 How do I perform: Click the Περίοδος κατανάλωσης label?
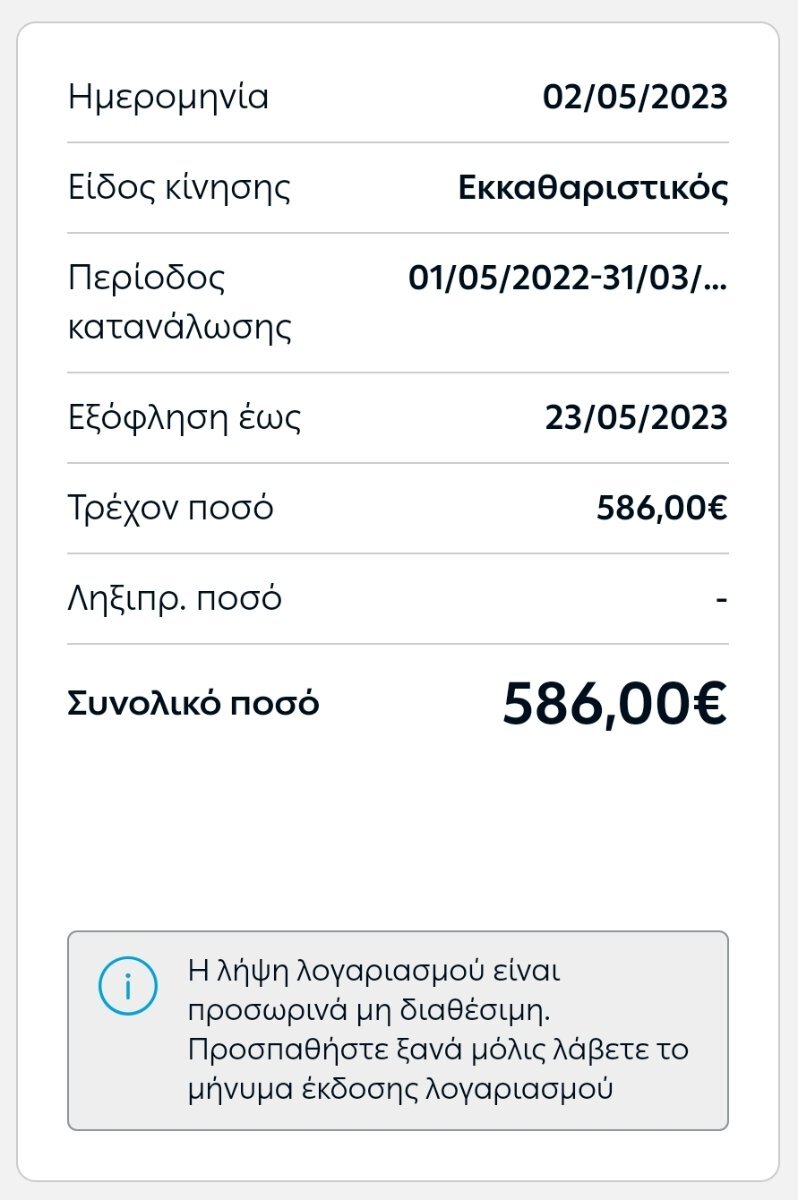click(180, 303)
